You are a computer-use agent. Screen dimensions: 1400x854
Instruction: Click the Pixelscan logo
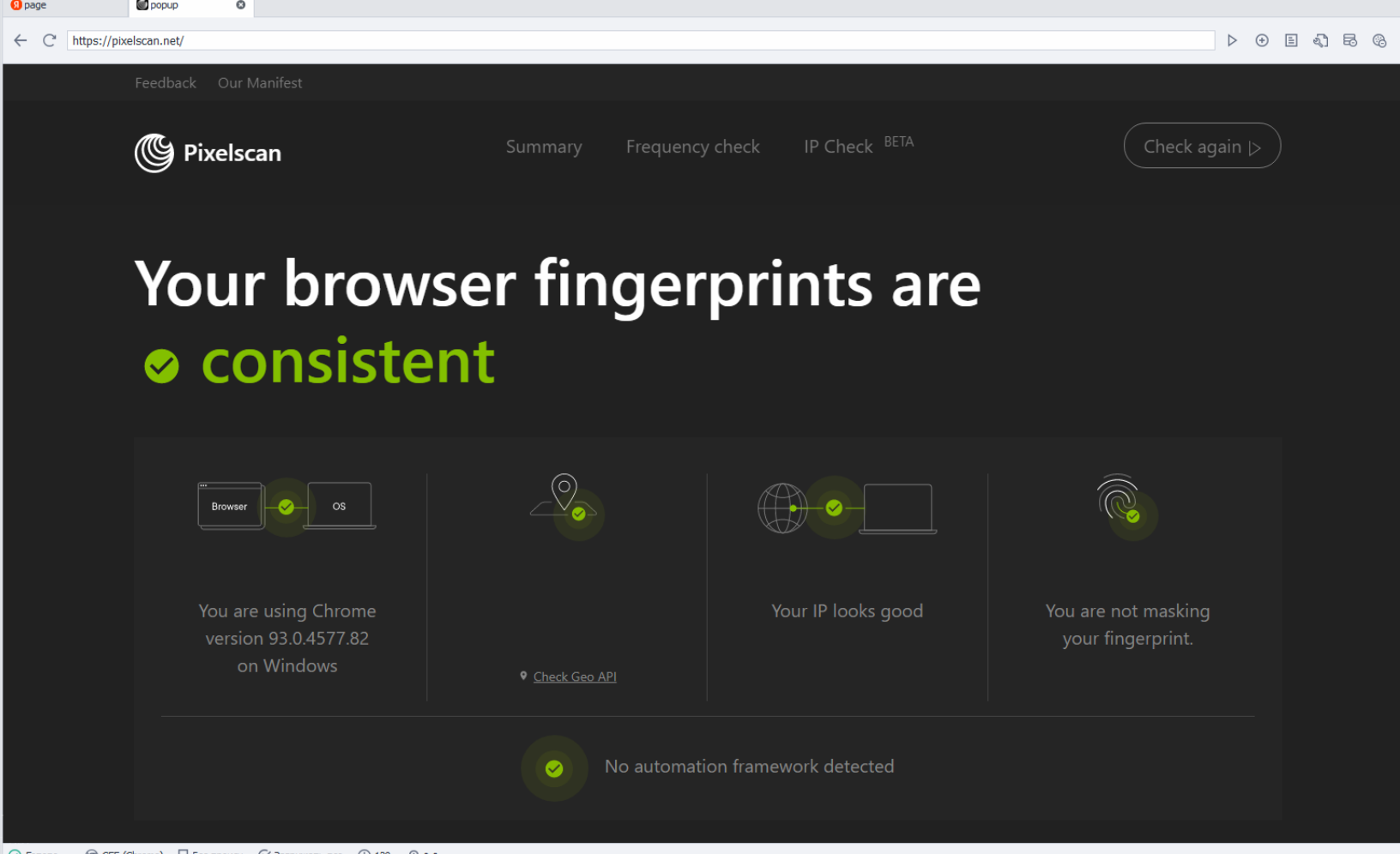208,153
